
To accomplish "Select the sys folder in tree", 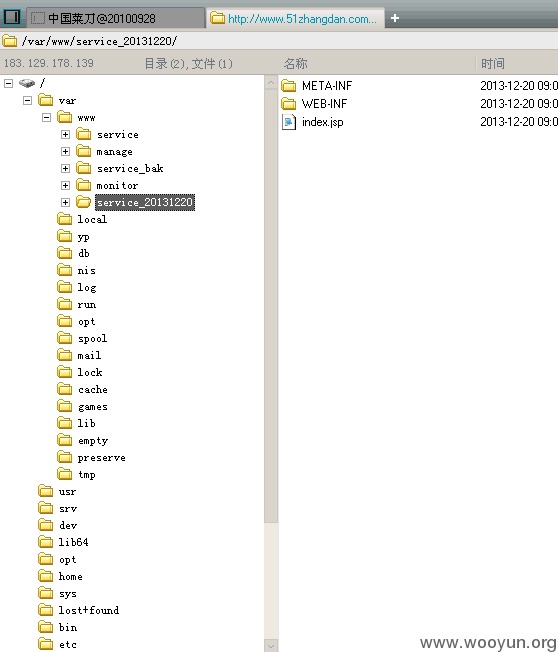I will [x=68, y=594].
